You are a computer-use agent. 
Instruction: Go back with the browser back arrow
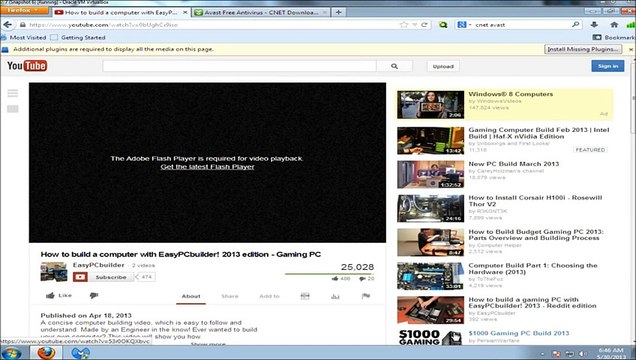point(7,25)
